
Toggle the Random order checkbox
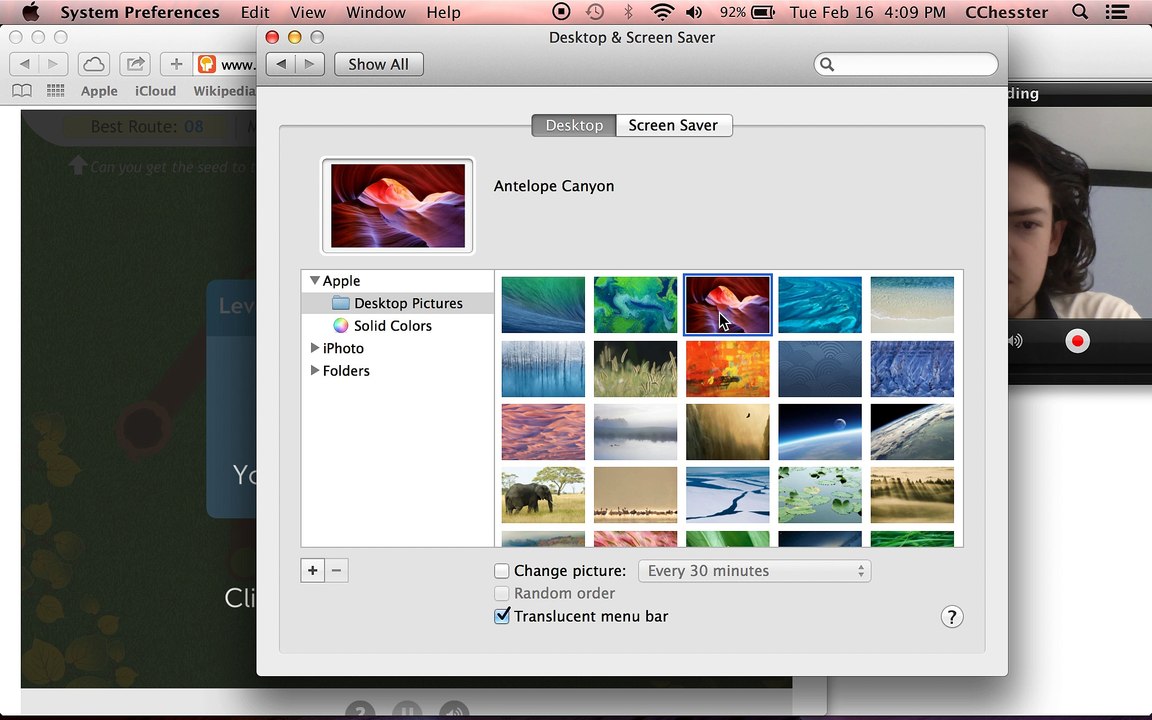tap(502, 593)
